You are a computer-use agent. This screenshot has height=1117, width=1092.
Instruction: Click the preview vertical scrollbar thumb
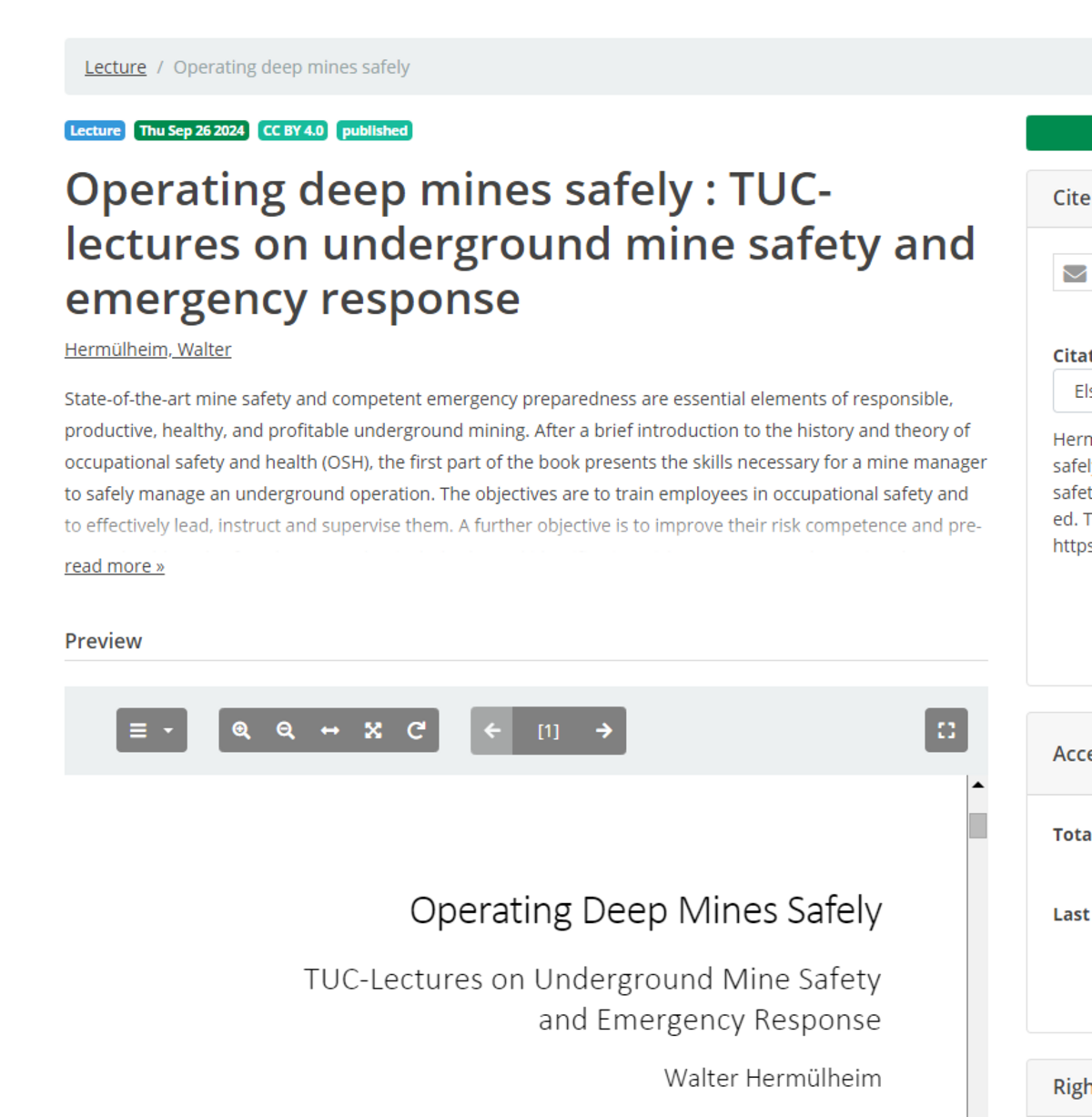978,826
